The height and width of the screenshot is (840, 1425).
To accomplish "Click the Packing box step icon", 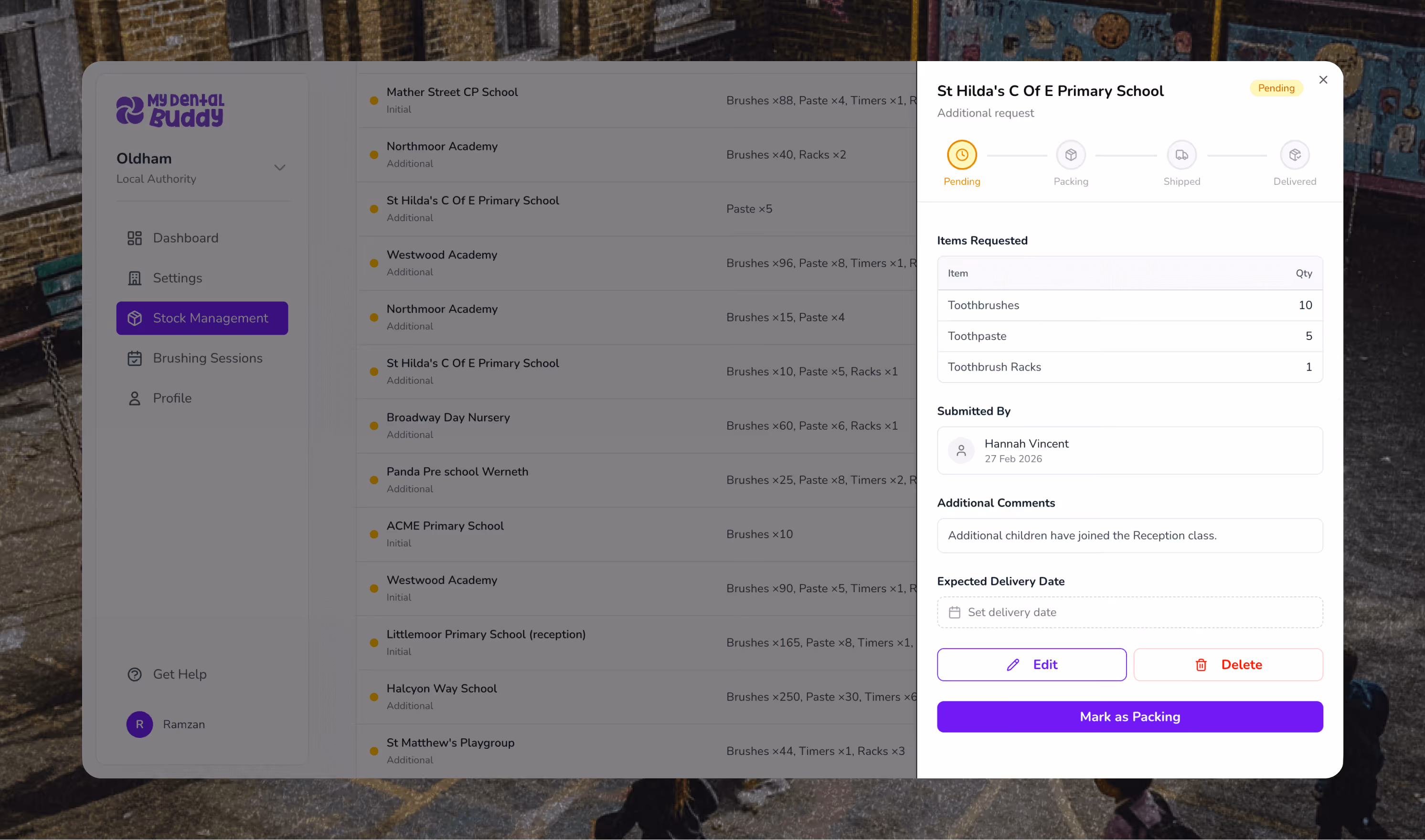I will tap(1070, 155).
